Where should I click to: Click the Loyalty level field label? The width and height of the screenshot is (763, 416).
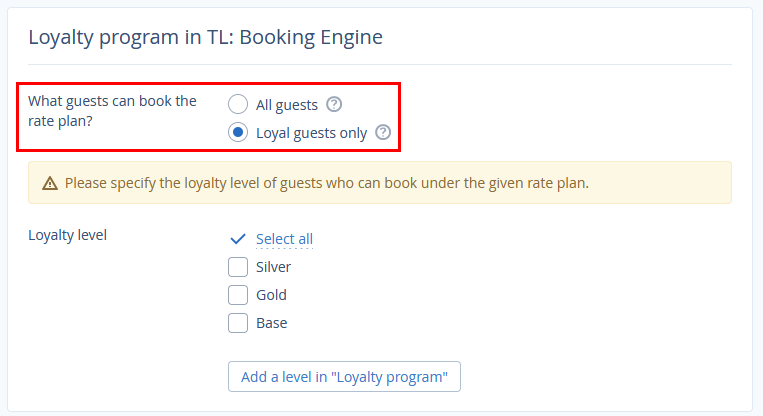[67, 235]
